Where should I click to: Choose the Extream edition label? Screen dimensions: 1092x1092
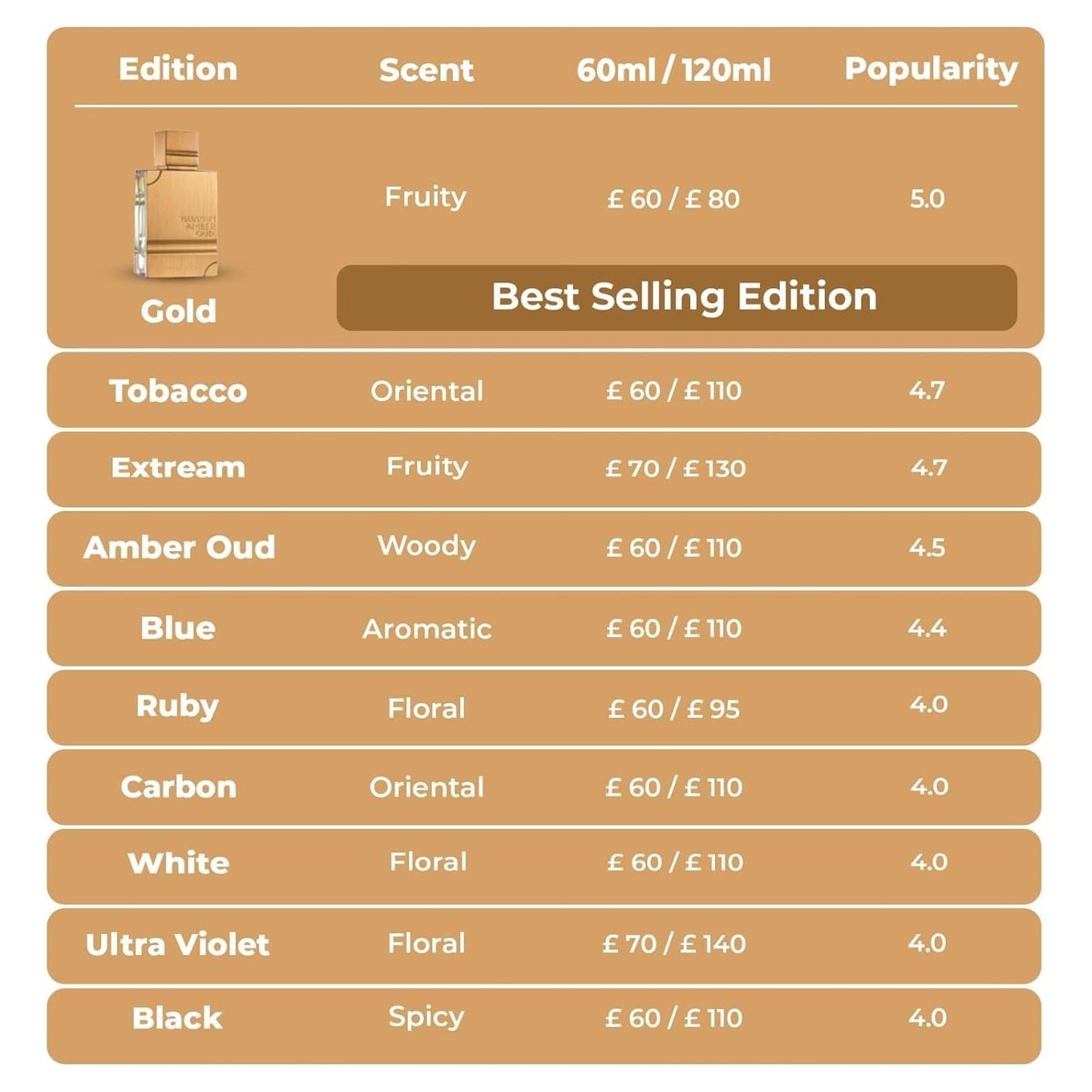click(178, 468)
